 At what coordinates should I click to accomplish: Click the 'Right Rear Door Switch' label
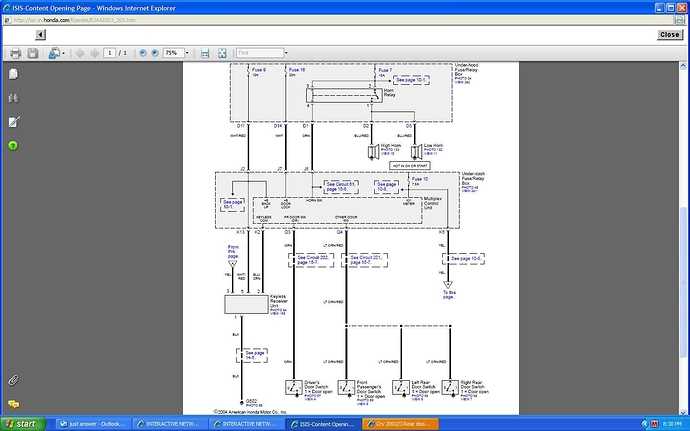(x=472, y=385)
